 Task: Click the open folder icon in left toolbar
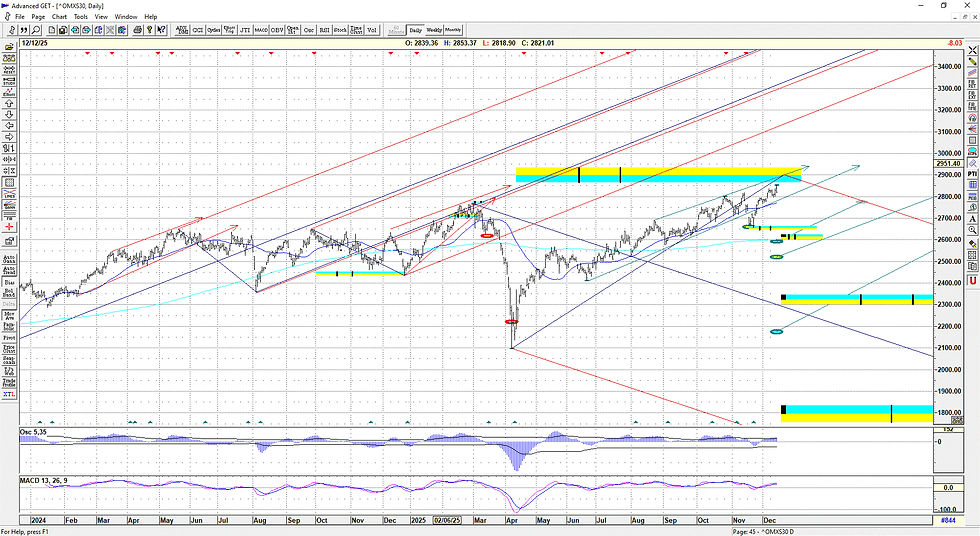pos(9,47)
